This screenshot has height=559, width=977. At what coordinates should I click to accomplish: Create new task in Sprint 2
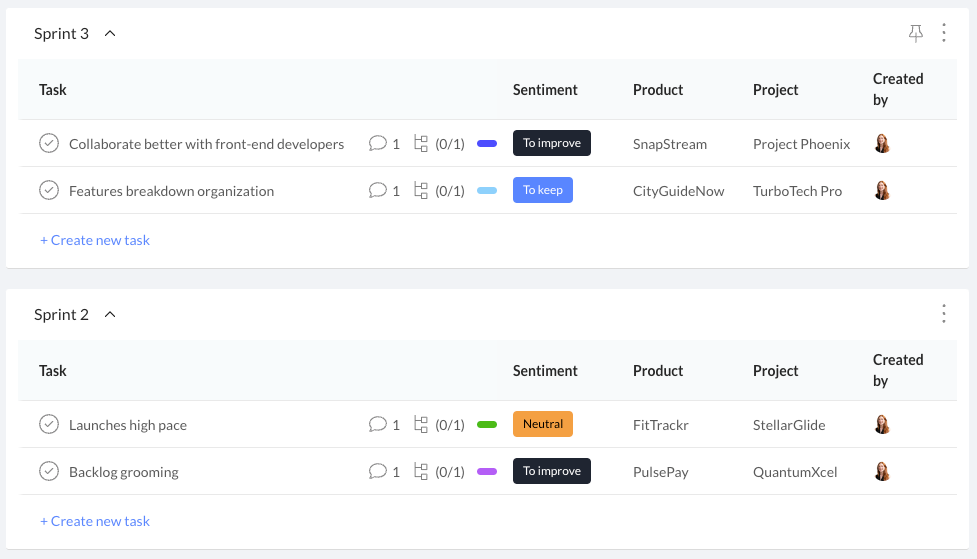[95, 521]
